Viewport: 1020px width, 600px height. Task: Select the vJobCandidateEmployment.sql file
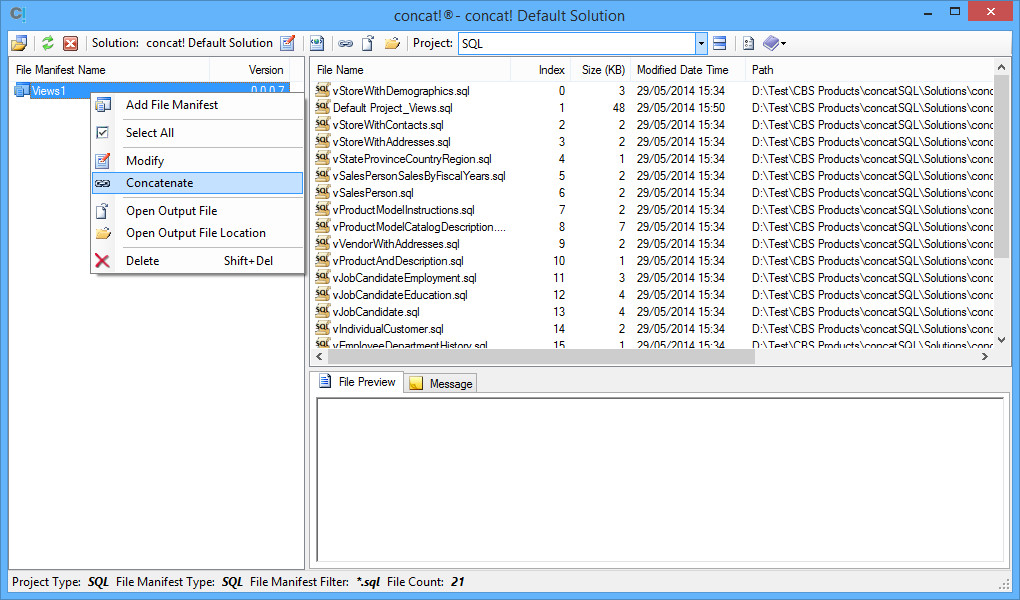405,278
